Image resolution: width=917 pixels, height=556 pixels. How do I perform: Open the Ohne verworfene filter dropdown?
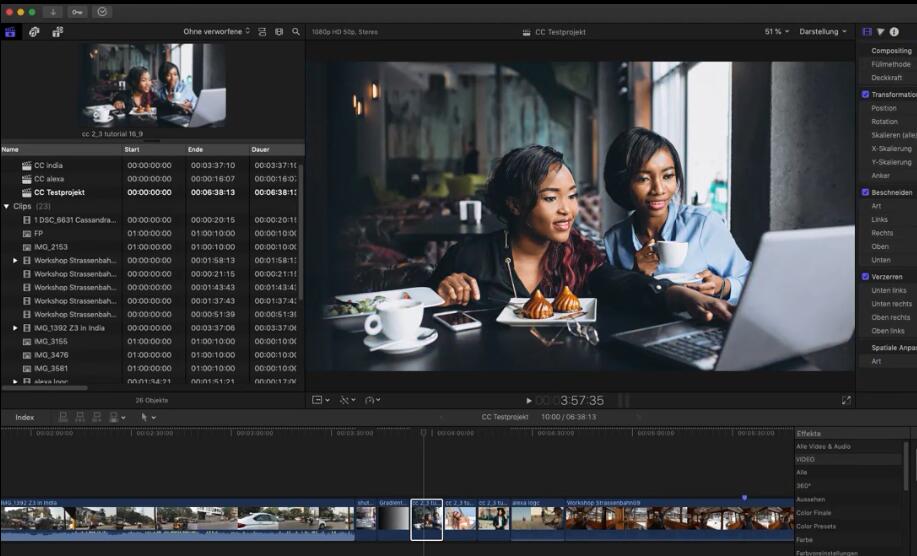coord(216,32)
